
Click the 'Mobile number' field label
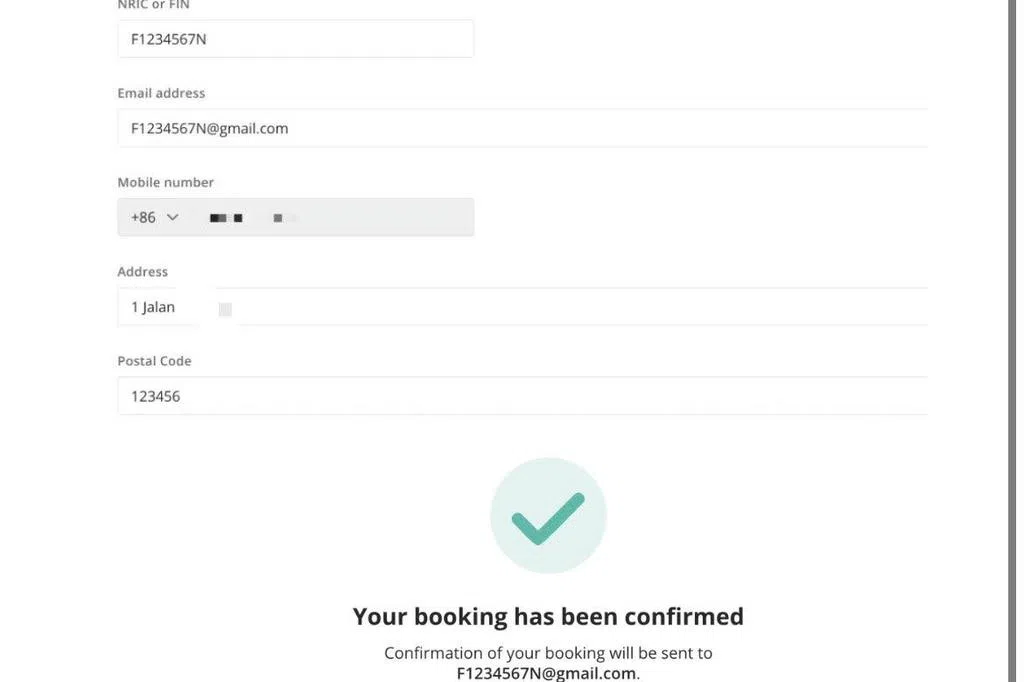[165, 182]
